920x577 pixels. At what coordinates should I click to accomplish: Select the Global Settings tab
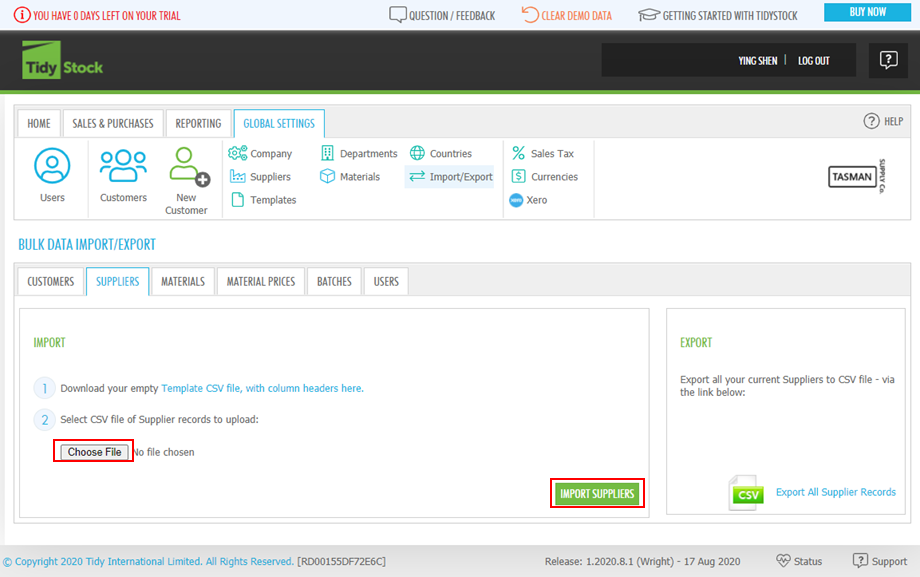[279, 123]
